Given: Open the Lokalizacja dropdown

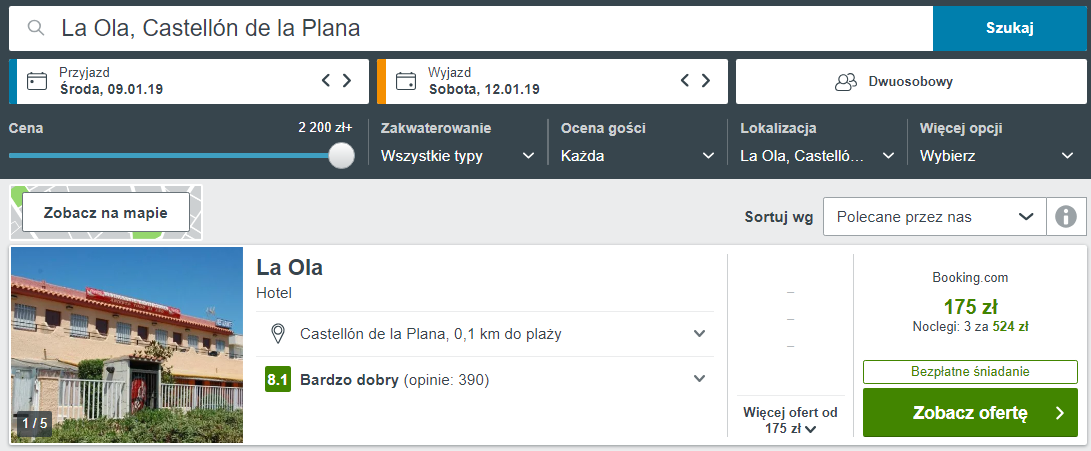Looking at the screenshot, I should tap(818, 156).
